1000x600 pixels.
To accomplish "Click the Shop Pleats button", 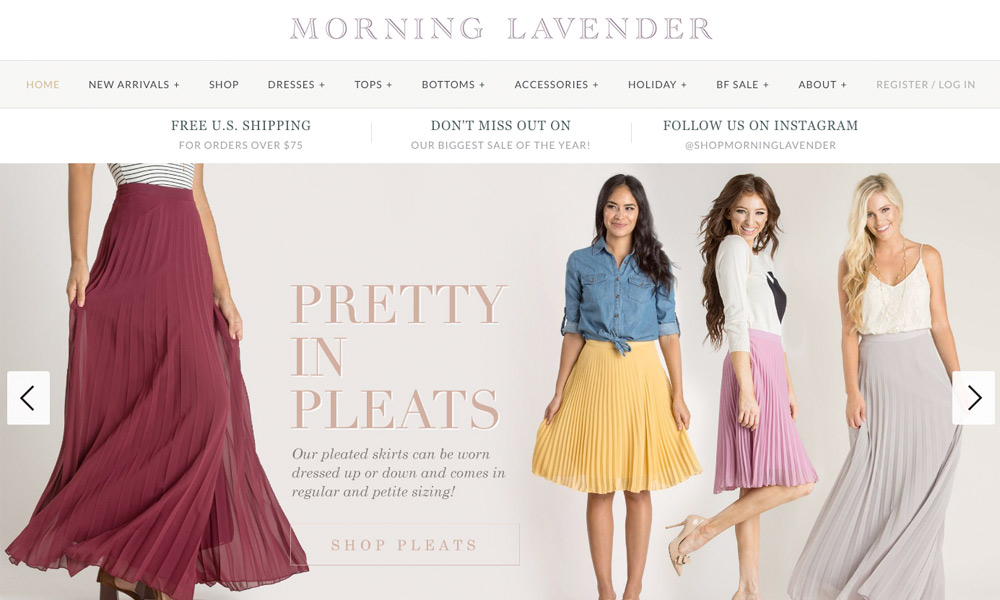I will [405, 545].
